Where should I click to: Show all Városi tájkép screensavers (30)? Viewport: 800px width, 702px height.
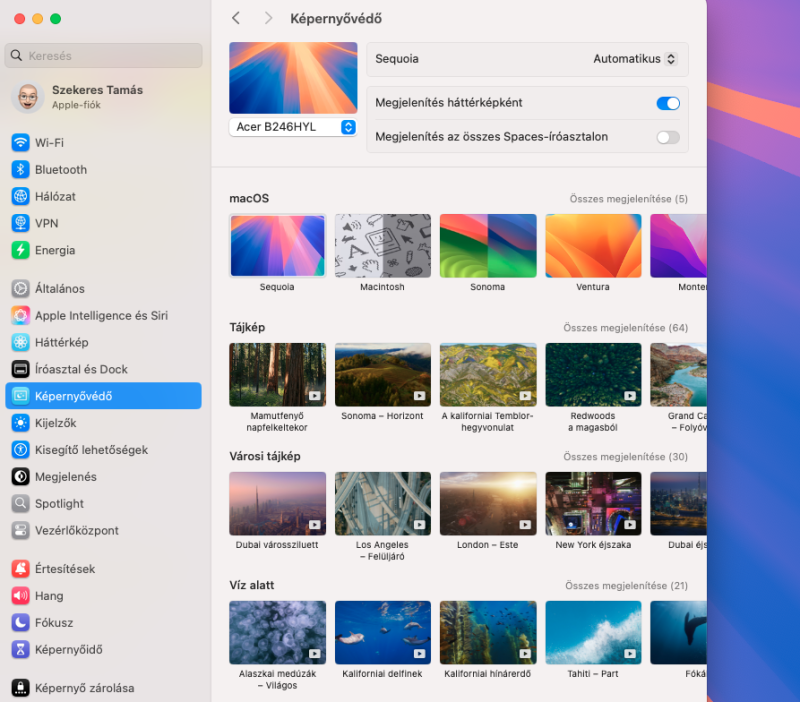626,457
